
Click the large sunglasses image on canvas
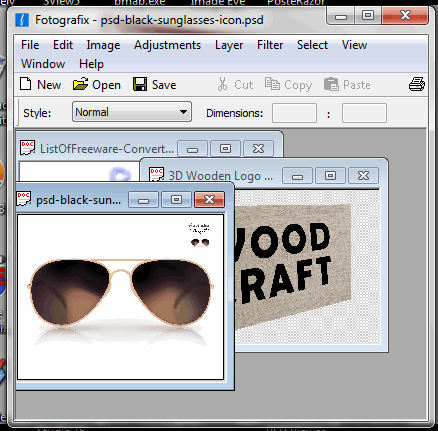pyautogui.click(x=120, y=292)
